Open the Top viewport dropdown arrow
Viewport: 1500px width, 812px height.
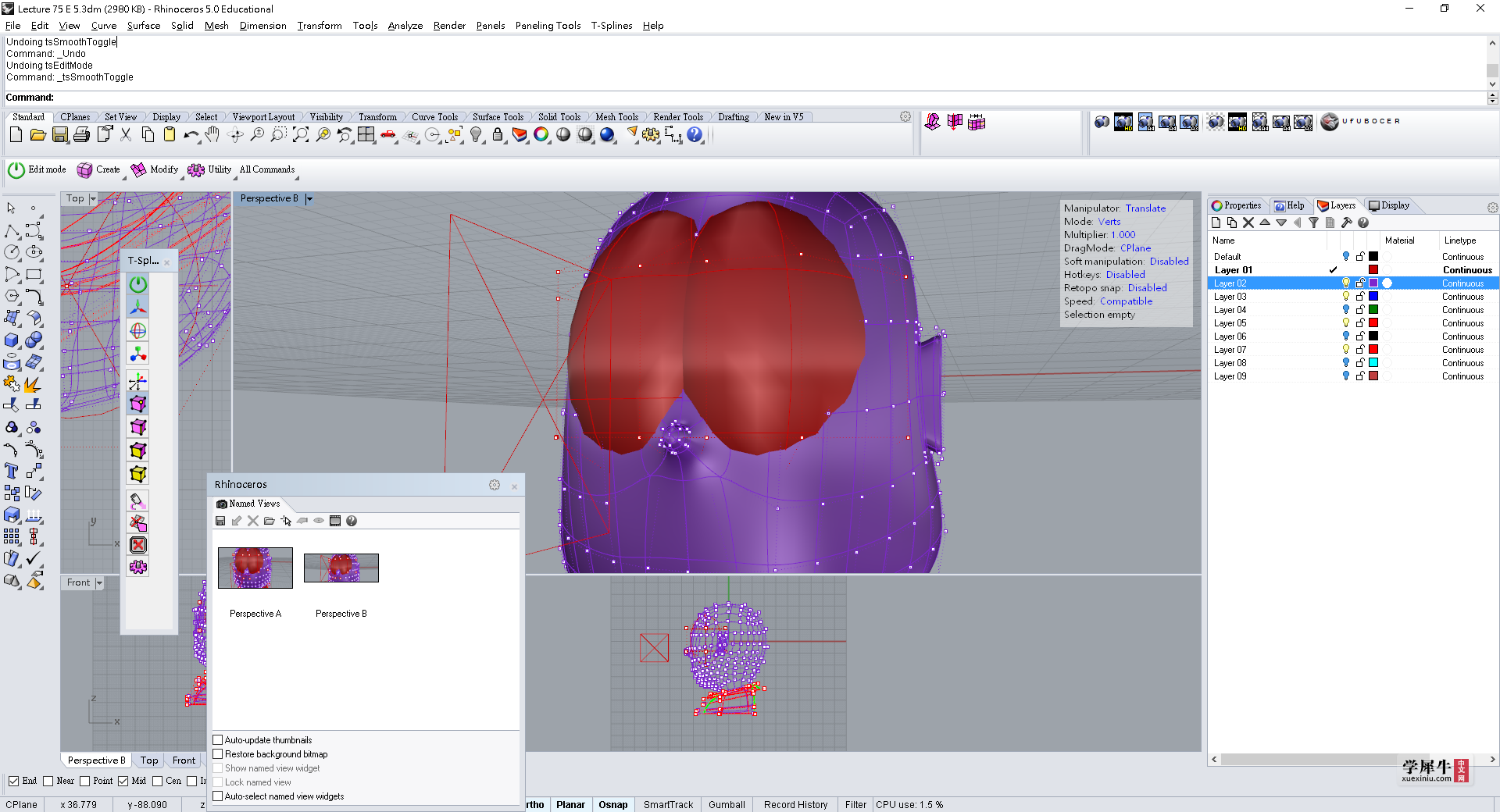coord(93,199)
